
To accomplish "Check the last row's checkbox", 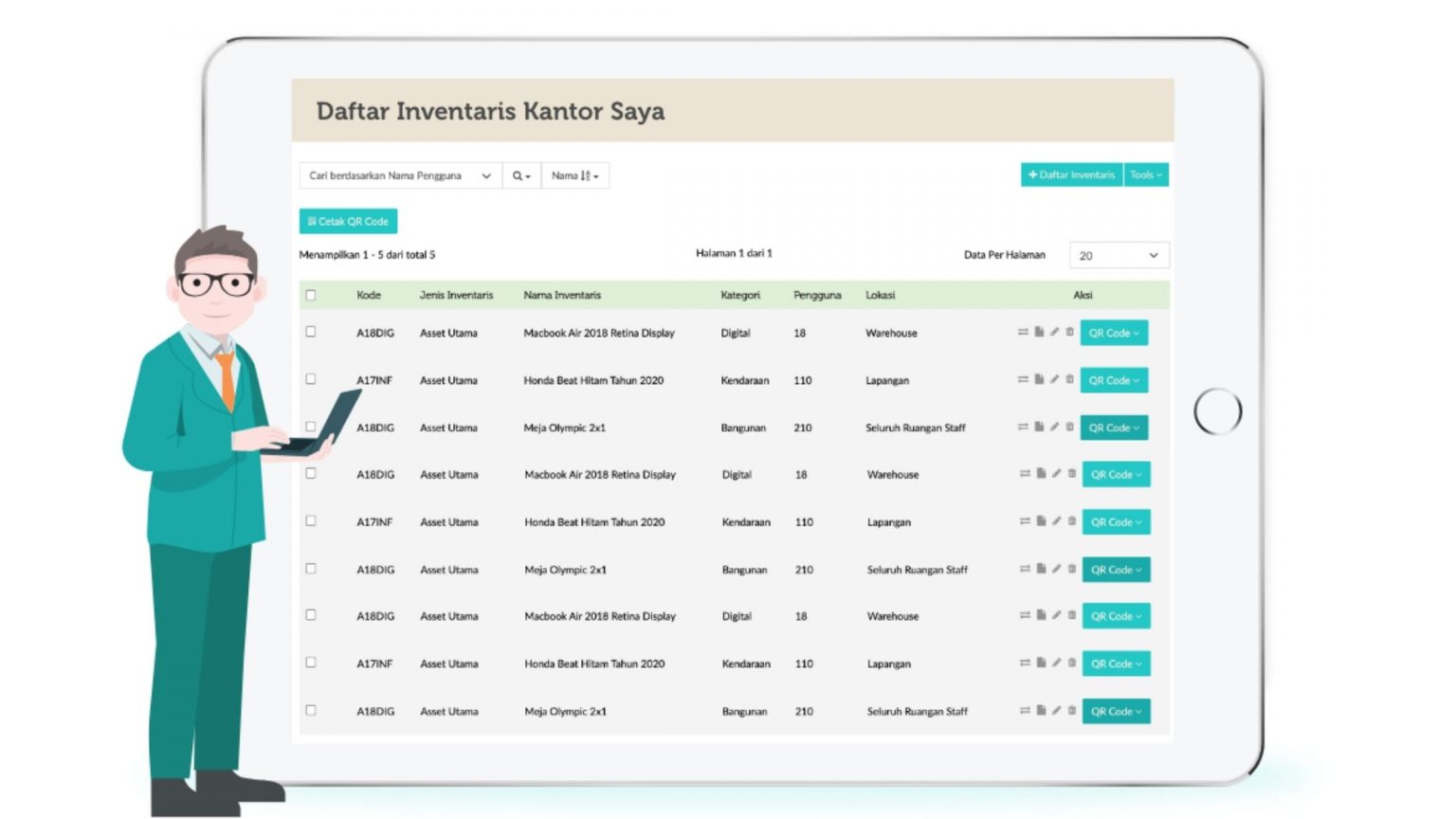I will (x=311, y=710).
